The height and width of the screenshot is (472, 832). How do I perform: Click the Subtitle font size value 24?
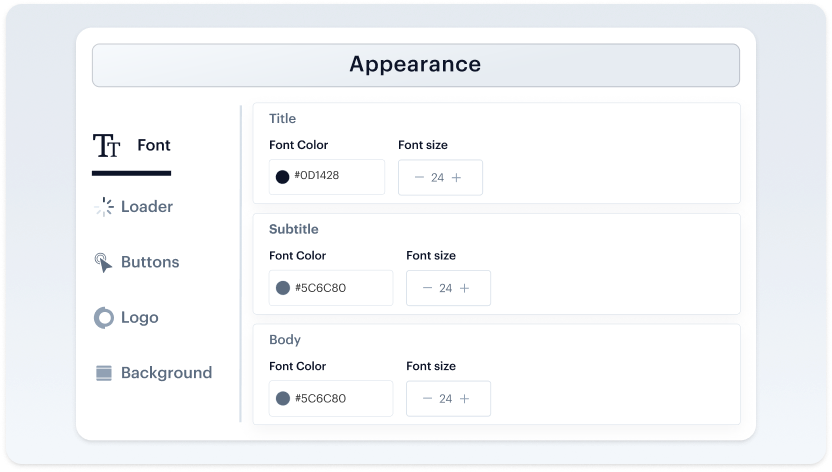tap(446, 288)
